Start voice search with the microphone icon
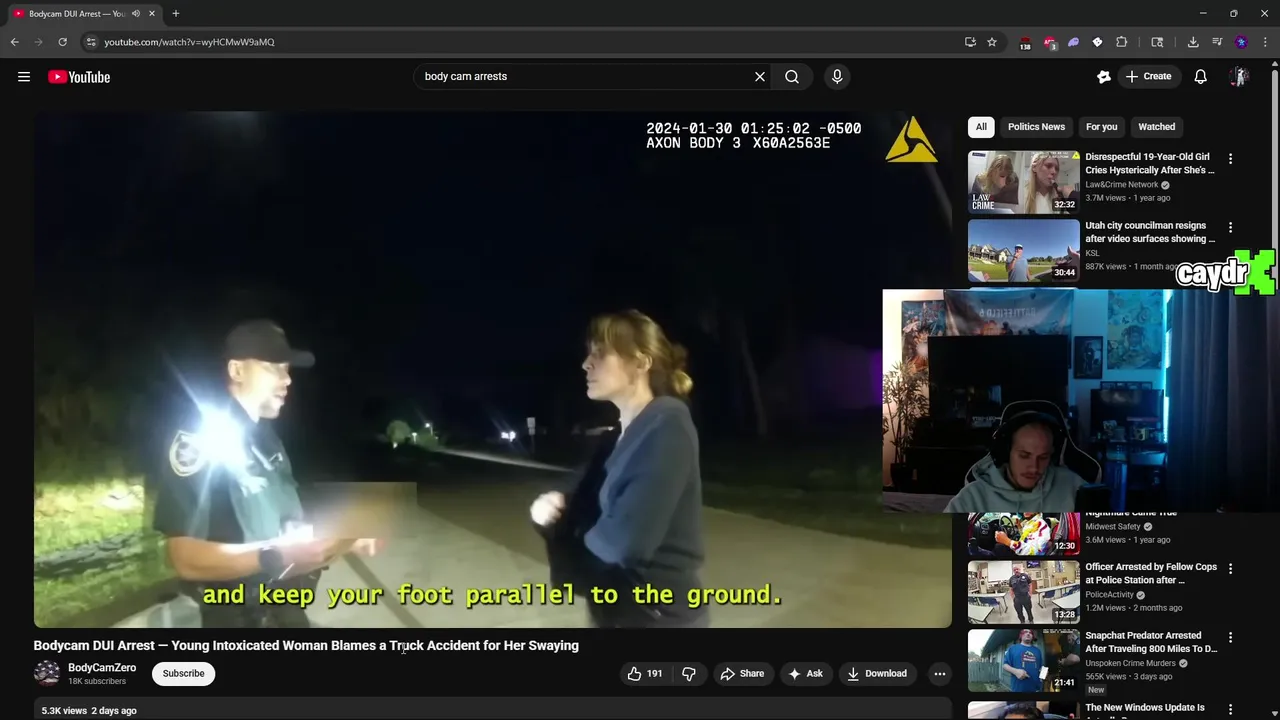The width and height of the screenshot is (1280, 720). point(837,76)
